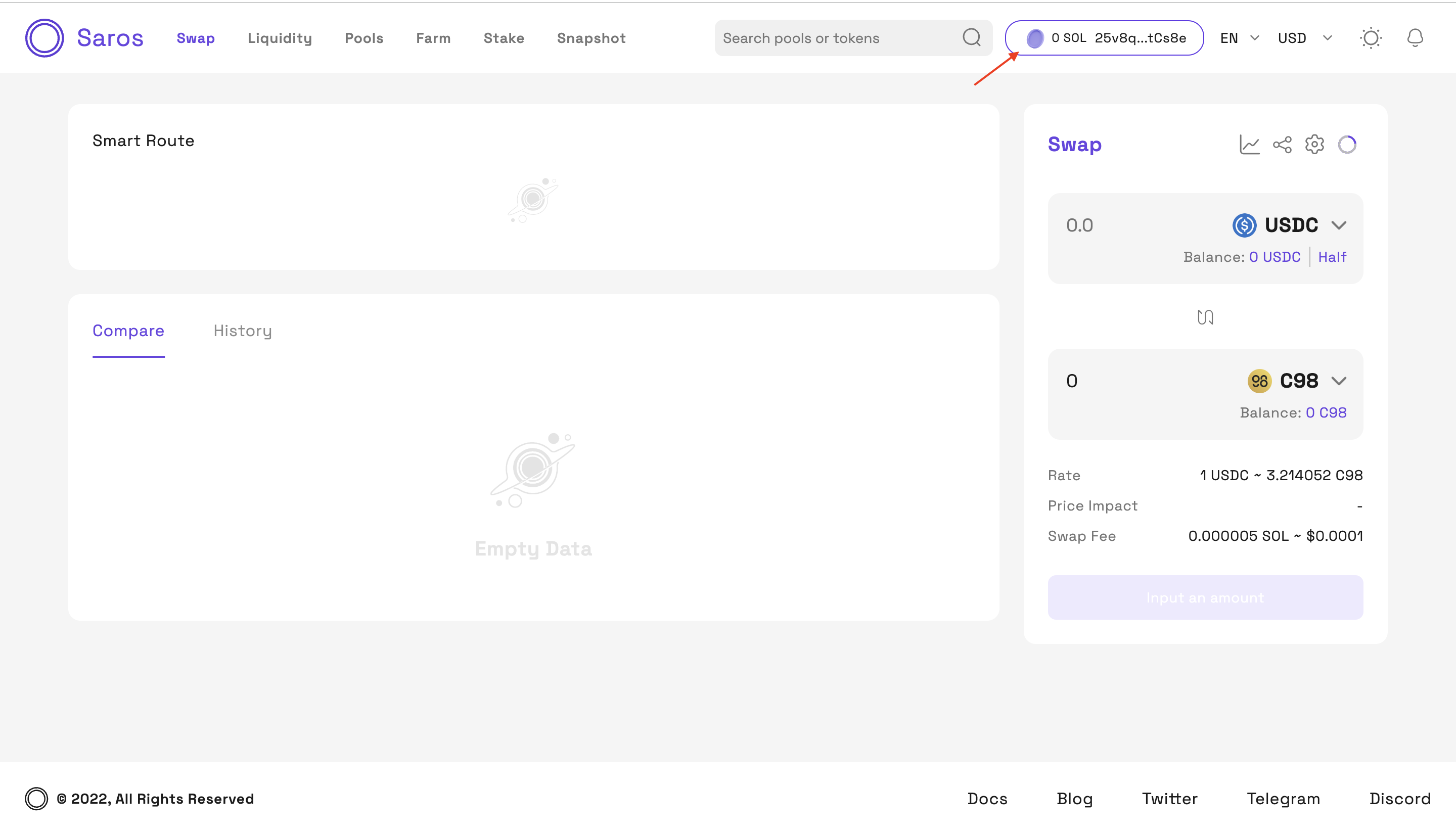This screenshot has width=1456, height=833.
Task: Click the share swap icon
Action: [x=1282, y=145]
